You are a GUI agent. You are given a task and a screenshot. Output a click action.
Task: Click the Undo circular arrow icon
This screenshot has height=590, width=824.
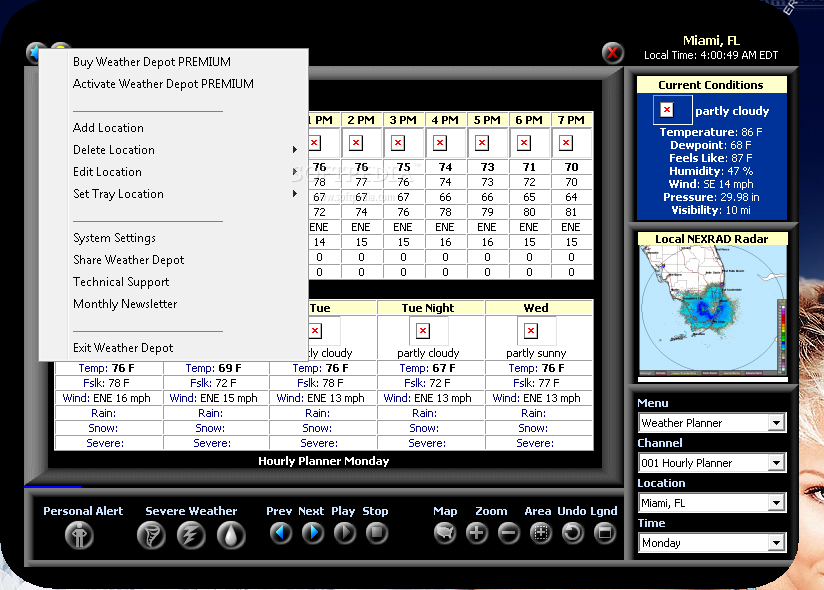572,533
